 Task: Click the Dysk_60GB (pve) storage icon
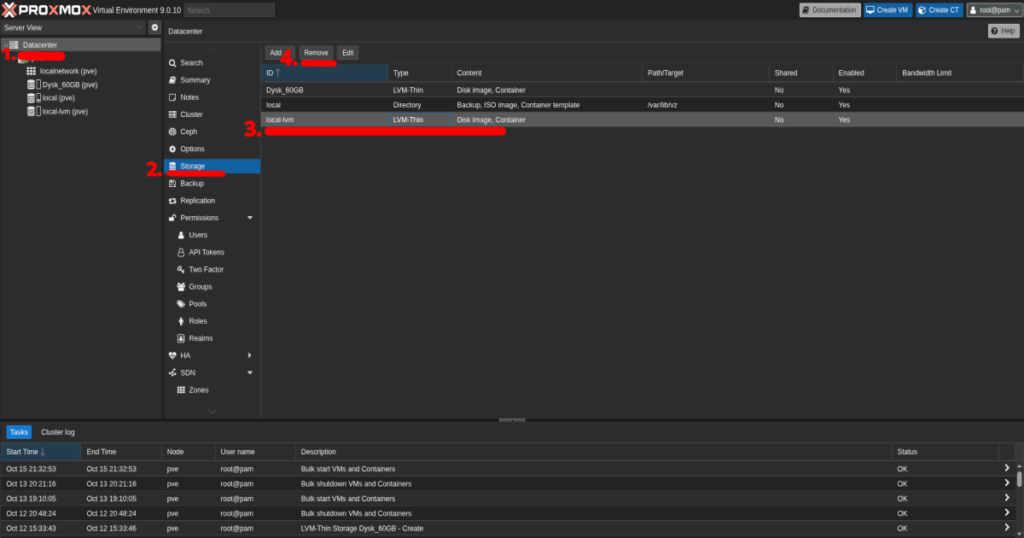tap(33, 85)
